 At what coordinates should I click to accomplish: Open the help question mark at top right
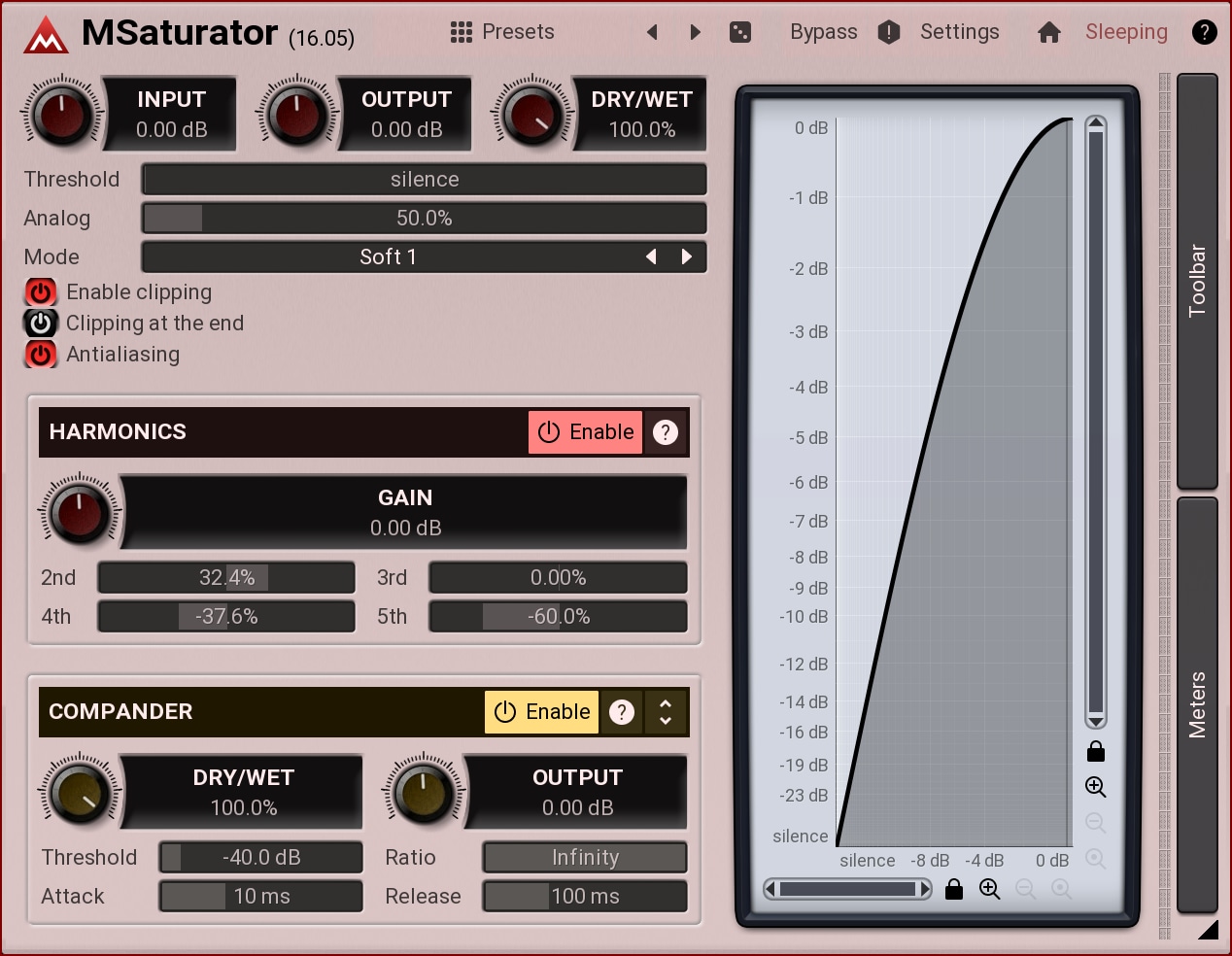coord(1204,32)
